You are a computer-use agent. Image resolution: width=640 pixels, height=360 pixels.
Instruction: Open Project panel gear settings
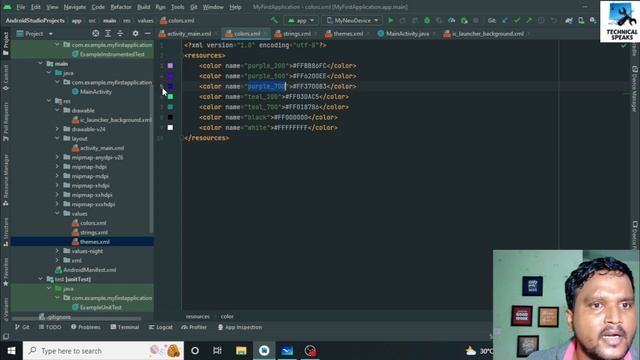pyautogui.click(x=136, y=33)
